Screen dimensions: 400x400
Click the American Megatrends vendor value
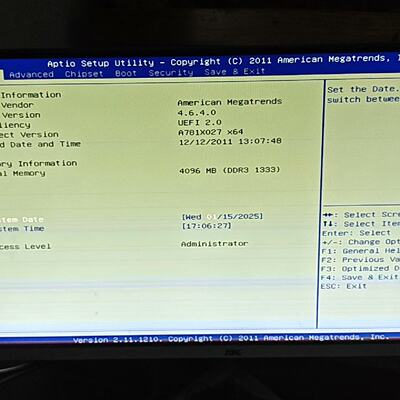tap(230, 102)
